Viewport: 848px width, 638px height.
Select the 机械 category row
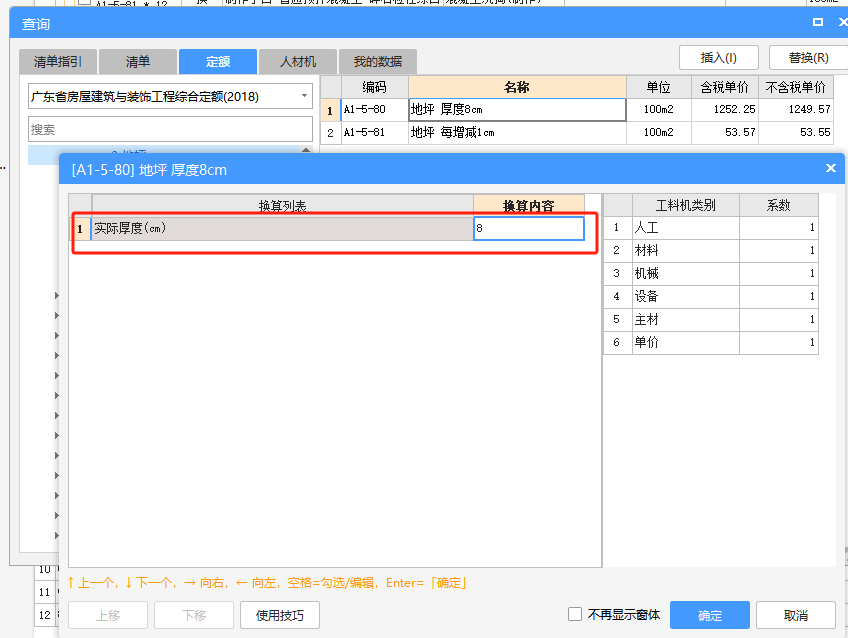point(711,274)
